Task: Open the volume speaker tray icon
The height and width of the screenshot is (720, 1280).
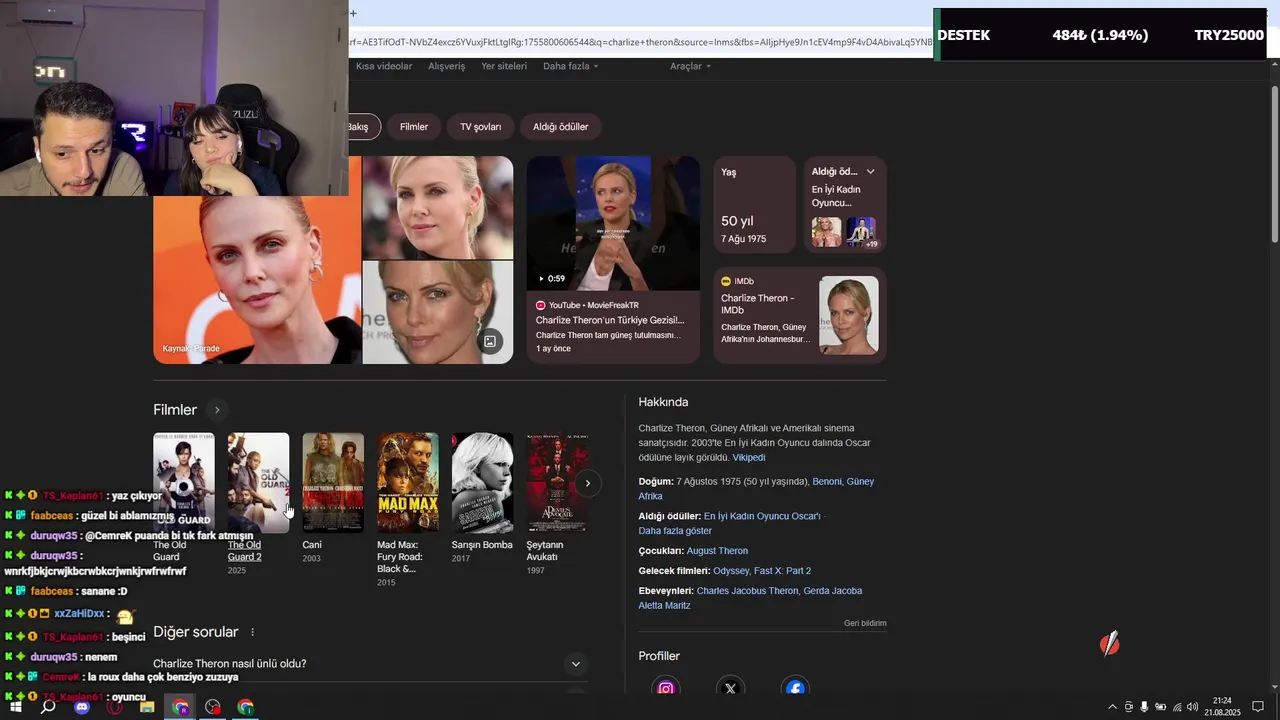Action: click(x=1192, y=707)
